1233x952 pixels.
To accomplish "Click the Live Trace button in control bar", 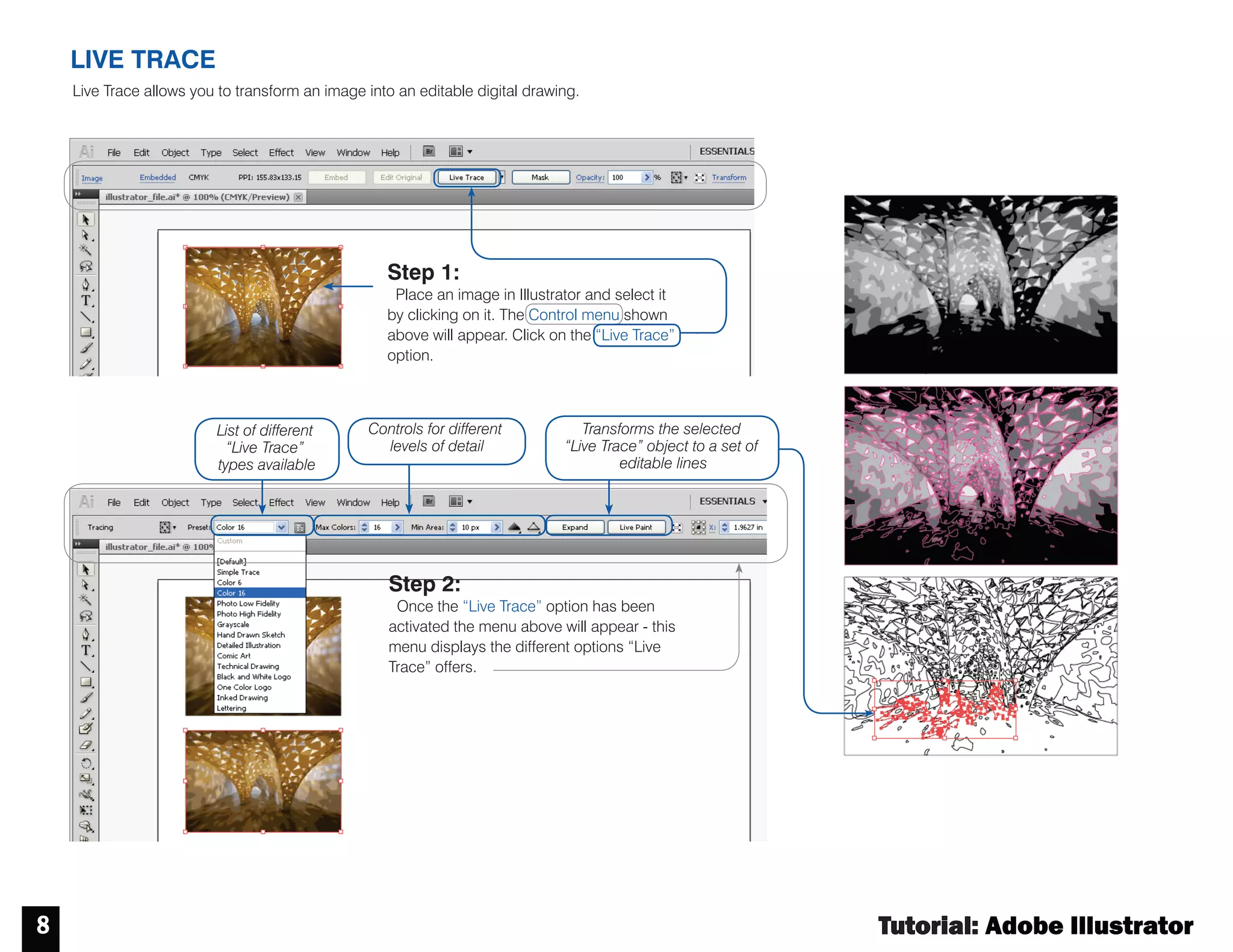I will pos(467,178).
